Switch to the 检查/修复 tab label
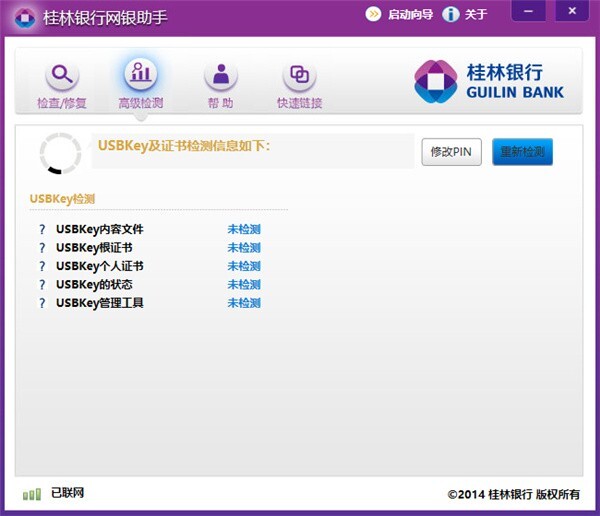The height and width of the screenshot is (516, 600). coord(62,103)
